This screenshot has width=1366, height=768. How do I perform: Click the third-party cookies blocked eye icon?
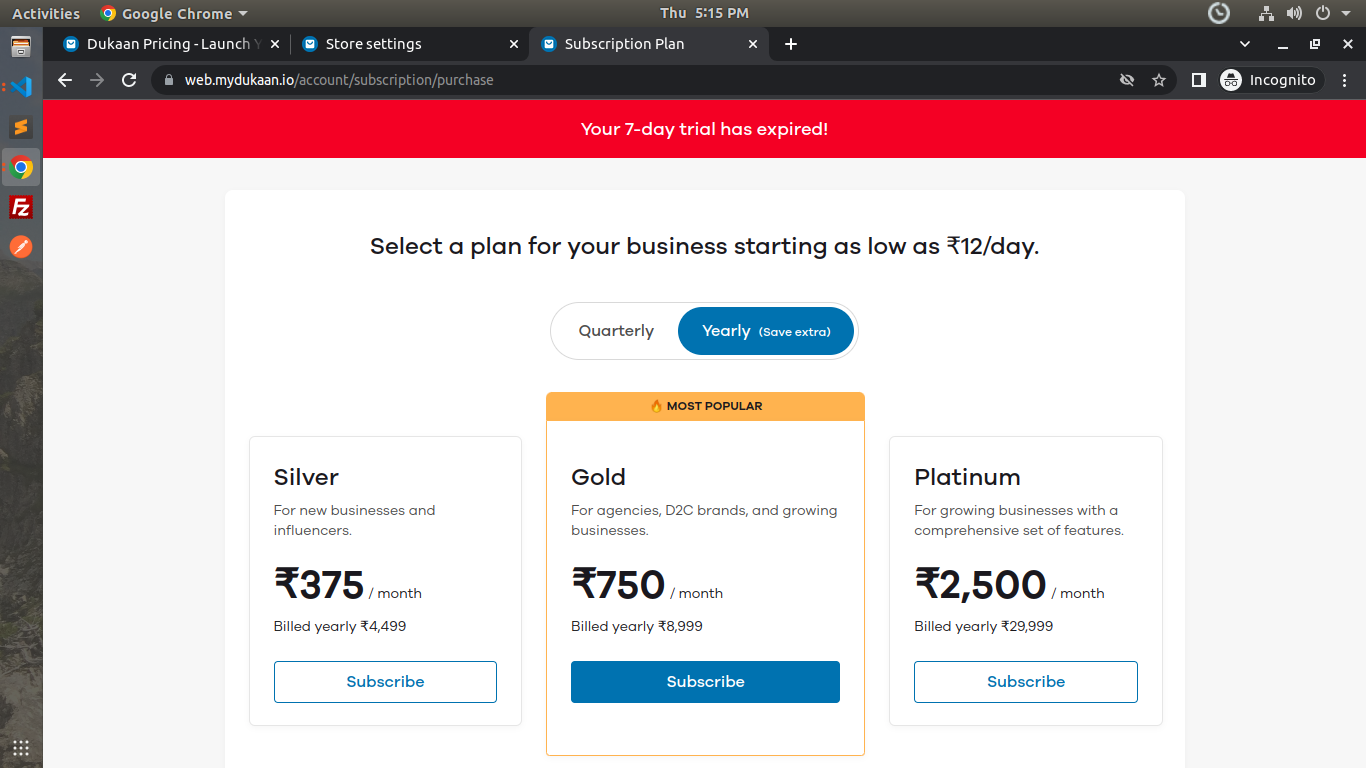pos(1127,80)
